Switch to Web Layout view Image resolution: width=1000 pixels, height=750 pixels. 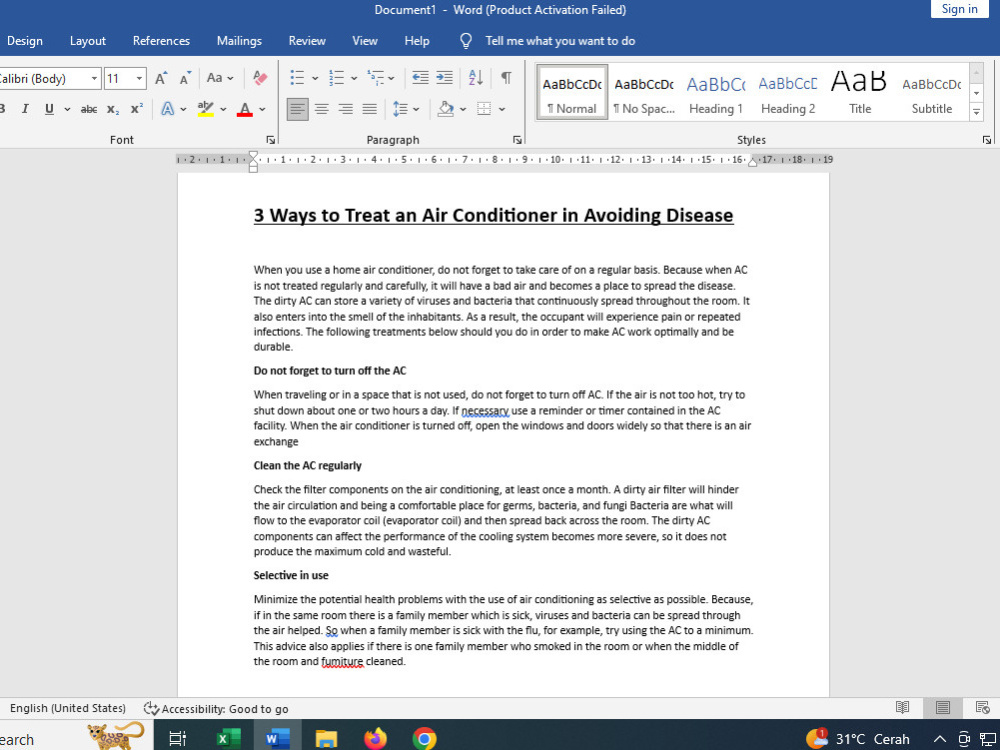point(983,707)
